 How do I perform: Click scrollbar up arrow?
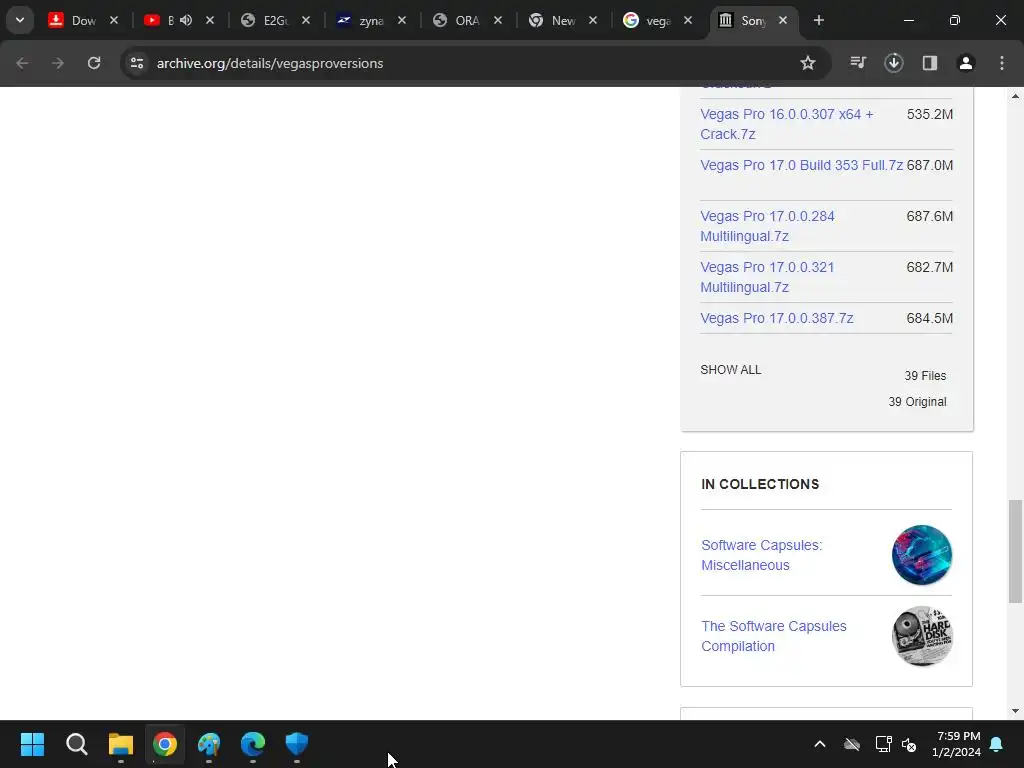point(1015,96)
